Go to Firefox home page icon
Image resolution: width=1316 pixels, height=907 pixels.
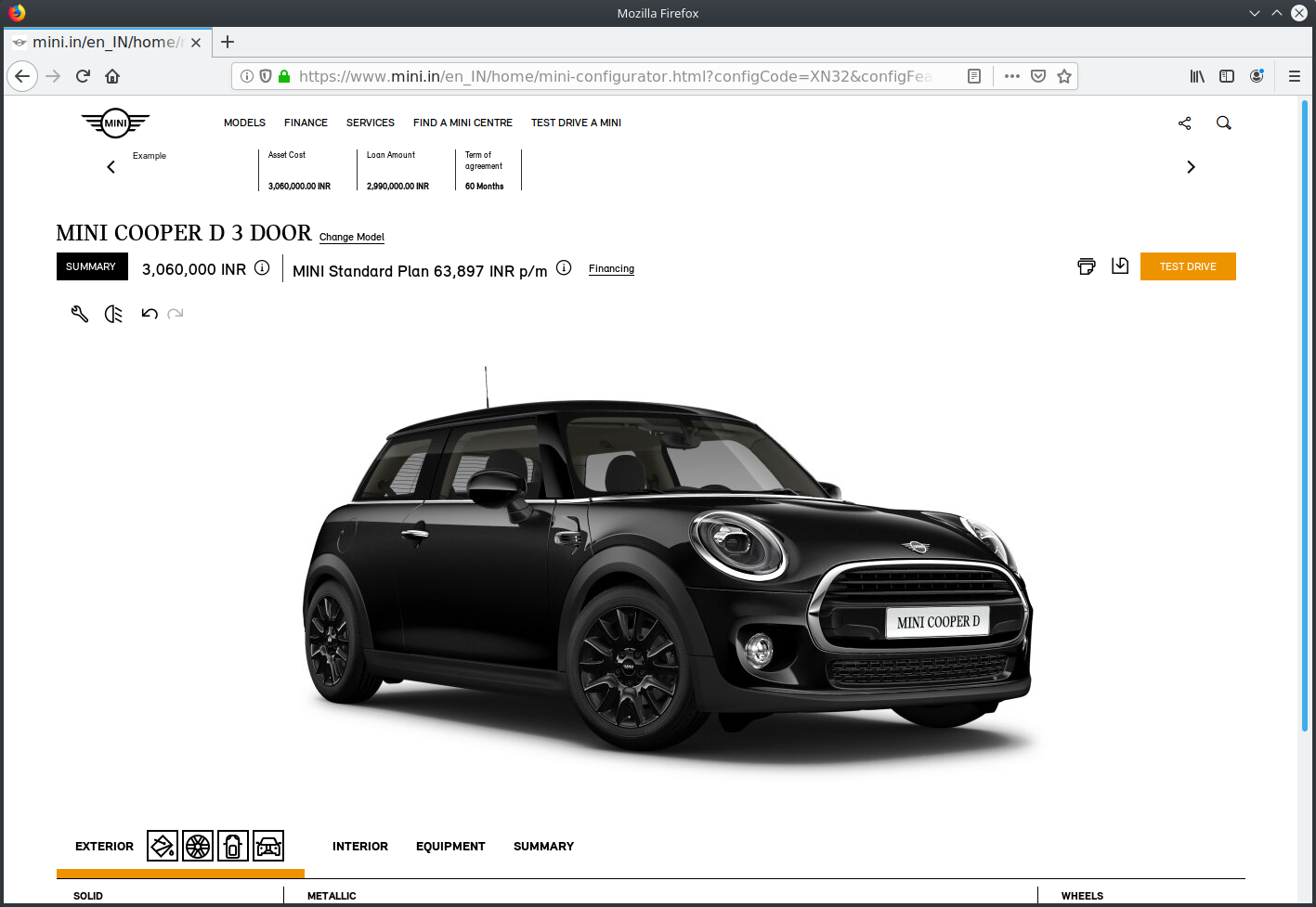[112, 76]
